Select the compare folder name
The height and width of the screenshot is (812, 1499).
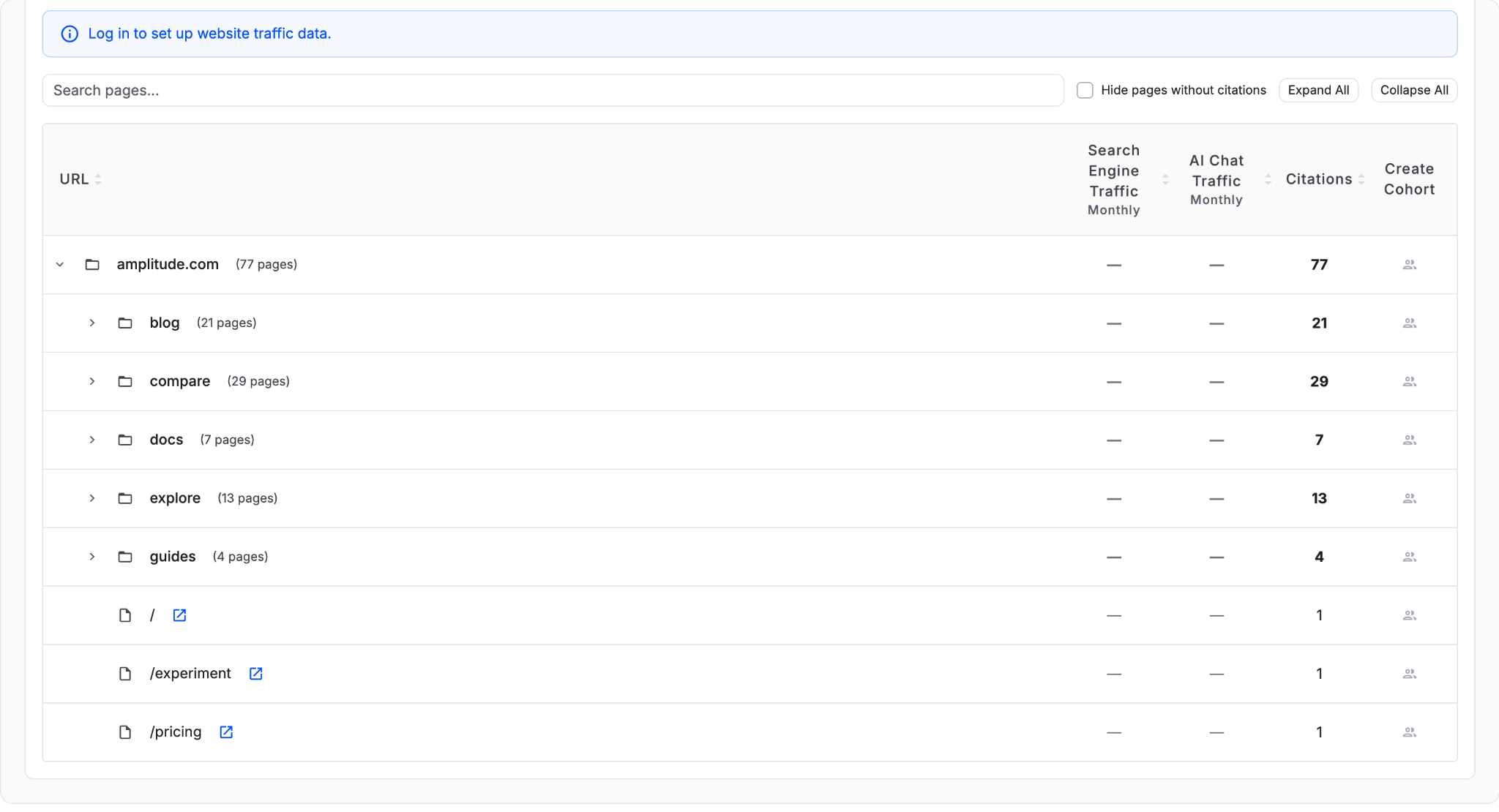click(x=180, y=382)
